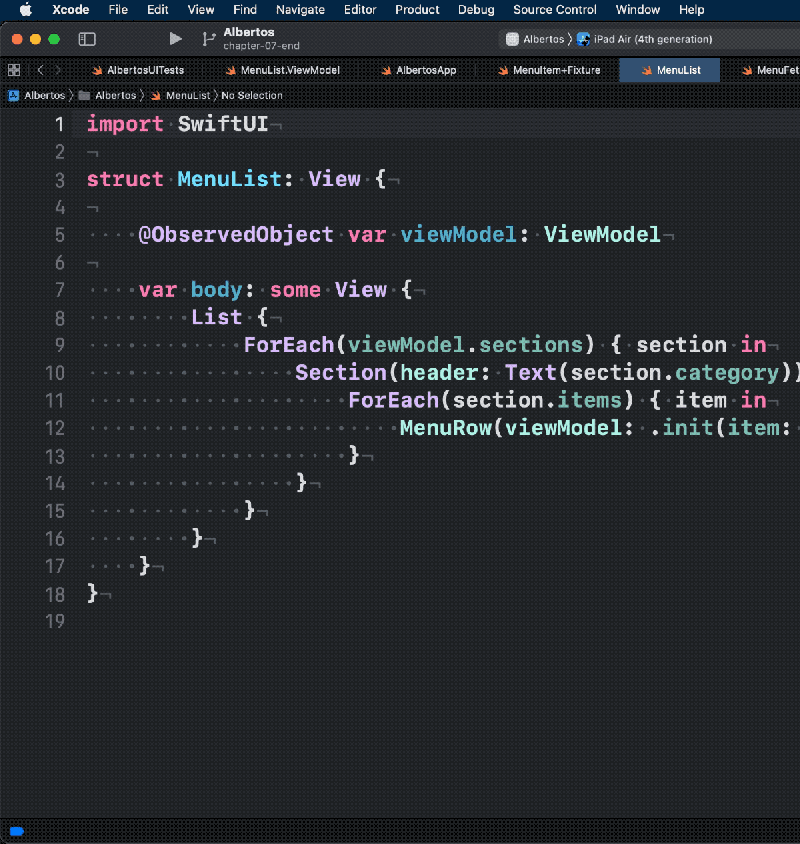The image size is (800, 844).
Task: Open the Debug menu
Action: [x=476, y=10]
